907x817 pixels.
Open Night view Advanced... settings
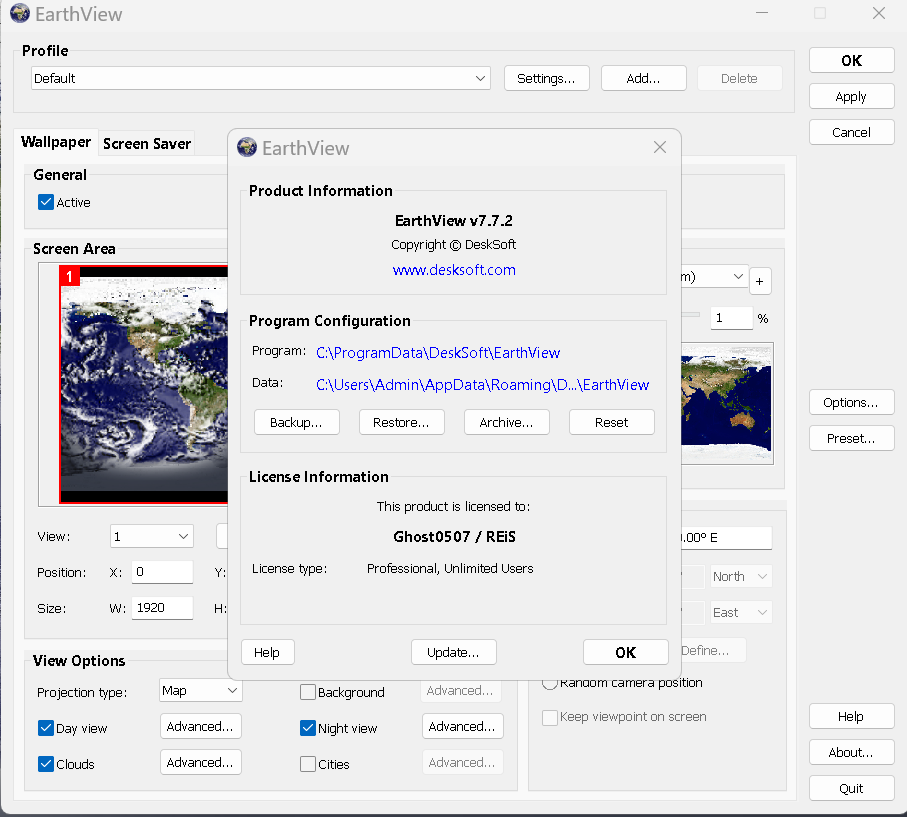click(x=462, y=727)
